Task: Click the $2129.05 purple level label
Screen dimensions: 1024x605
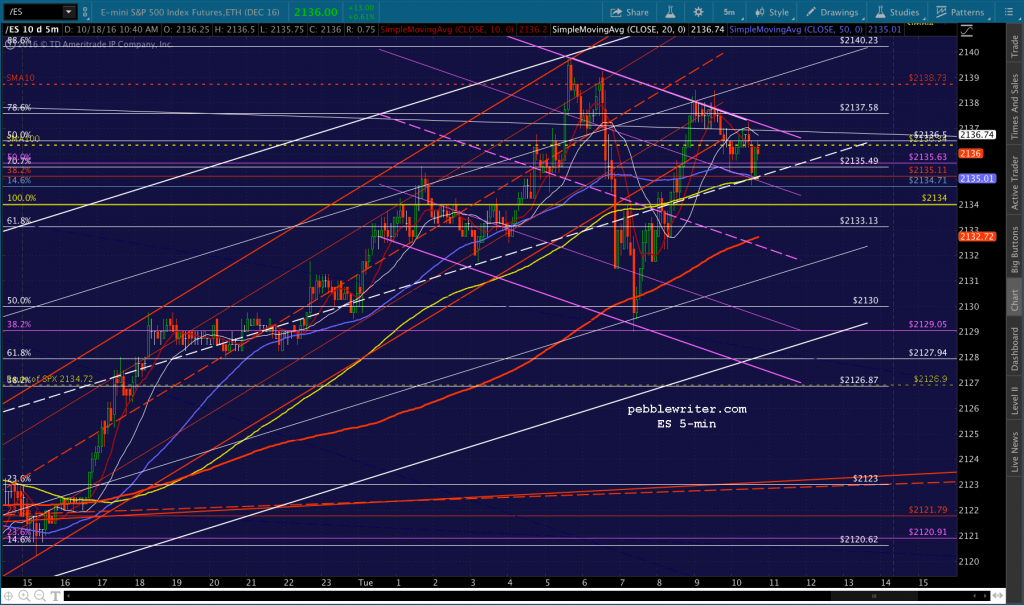Action: [x=927, y=324]
